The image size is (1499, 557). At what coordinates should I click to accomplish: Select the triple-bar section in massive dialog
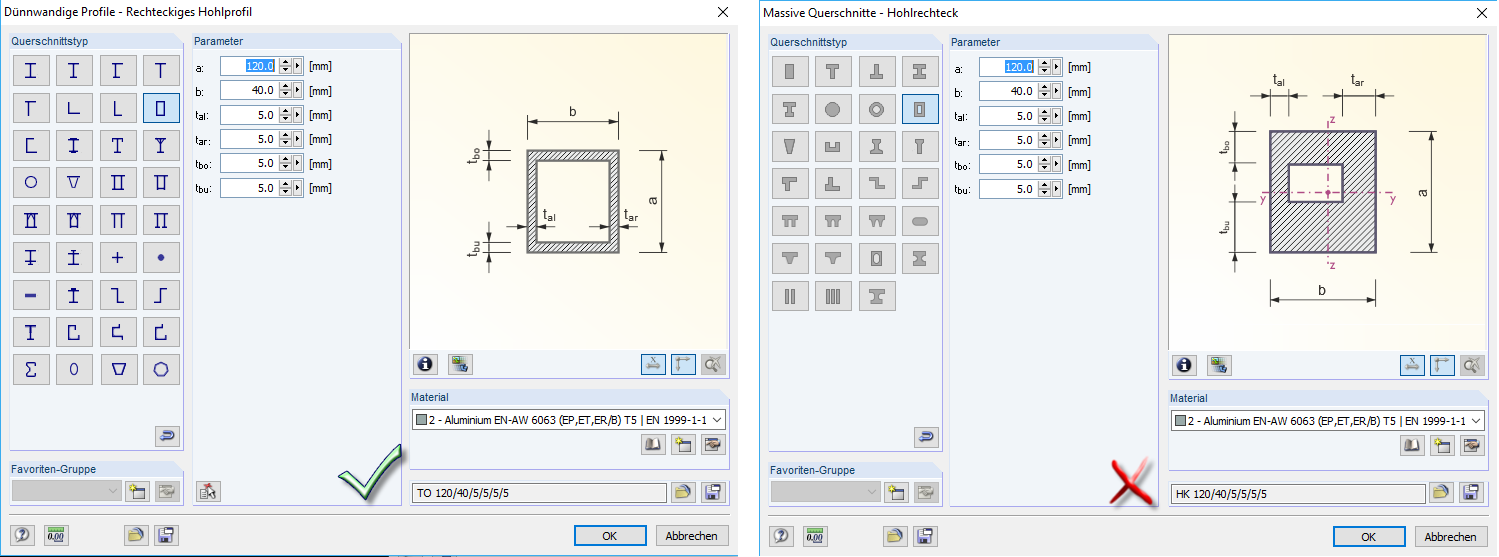click(x=833, y=296)
